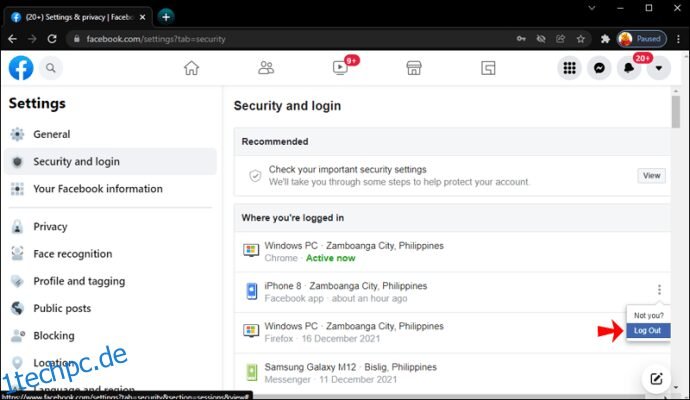Close the Settings & privacy tab

(143, 17)
